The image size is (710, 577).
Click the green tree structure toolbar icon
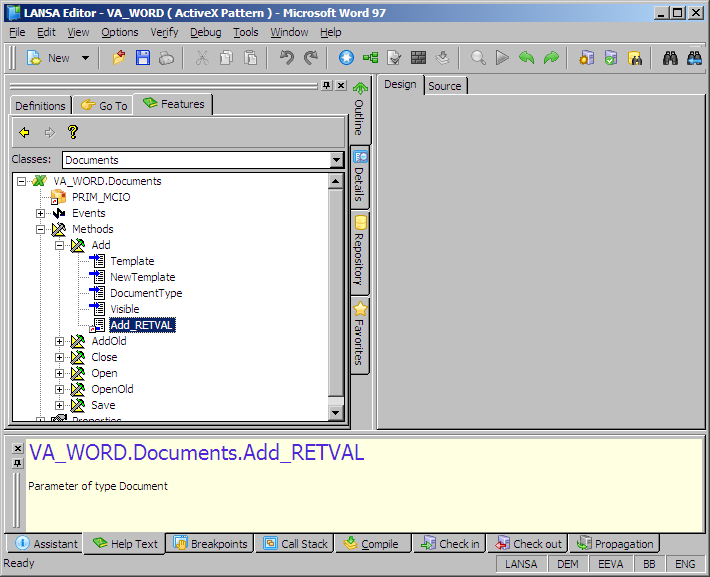click(371, 58)
